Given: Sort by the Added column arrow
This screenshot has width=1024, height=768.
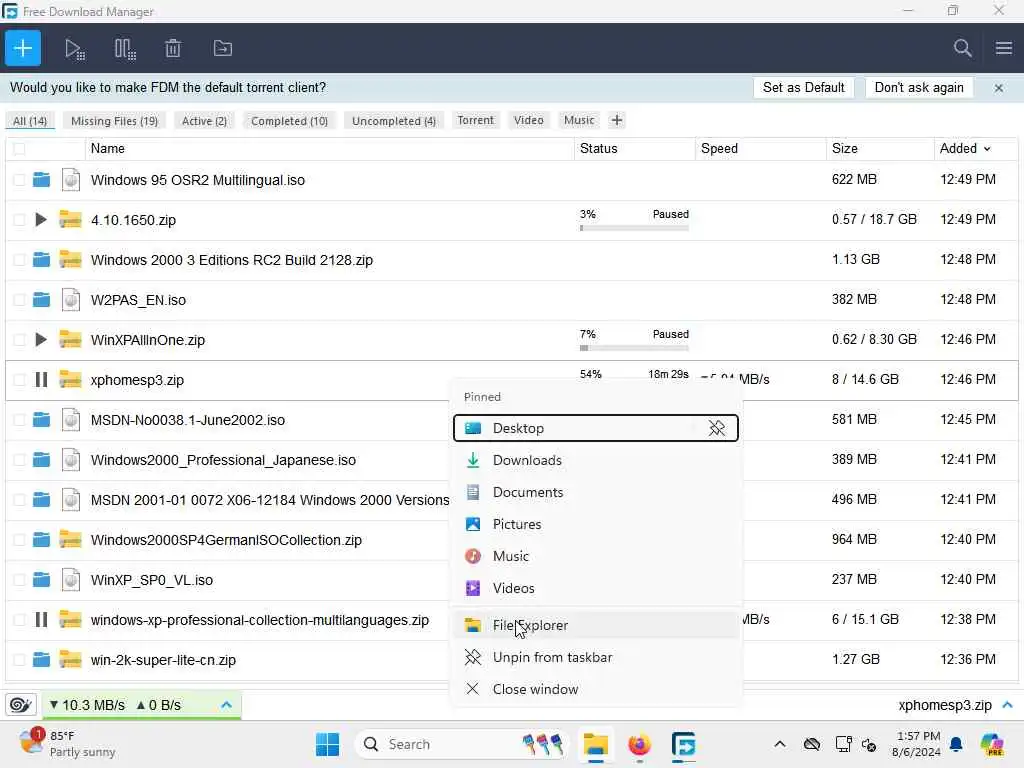Looking at the screenshot, I should click(987, 149).
